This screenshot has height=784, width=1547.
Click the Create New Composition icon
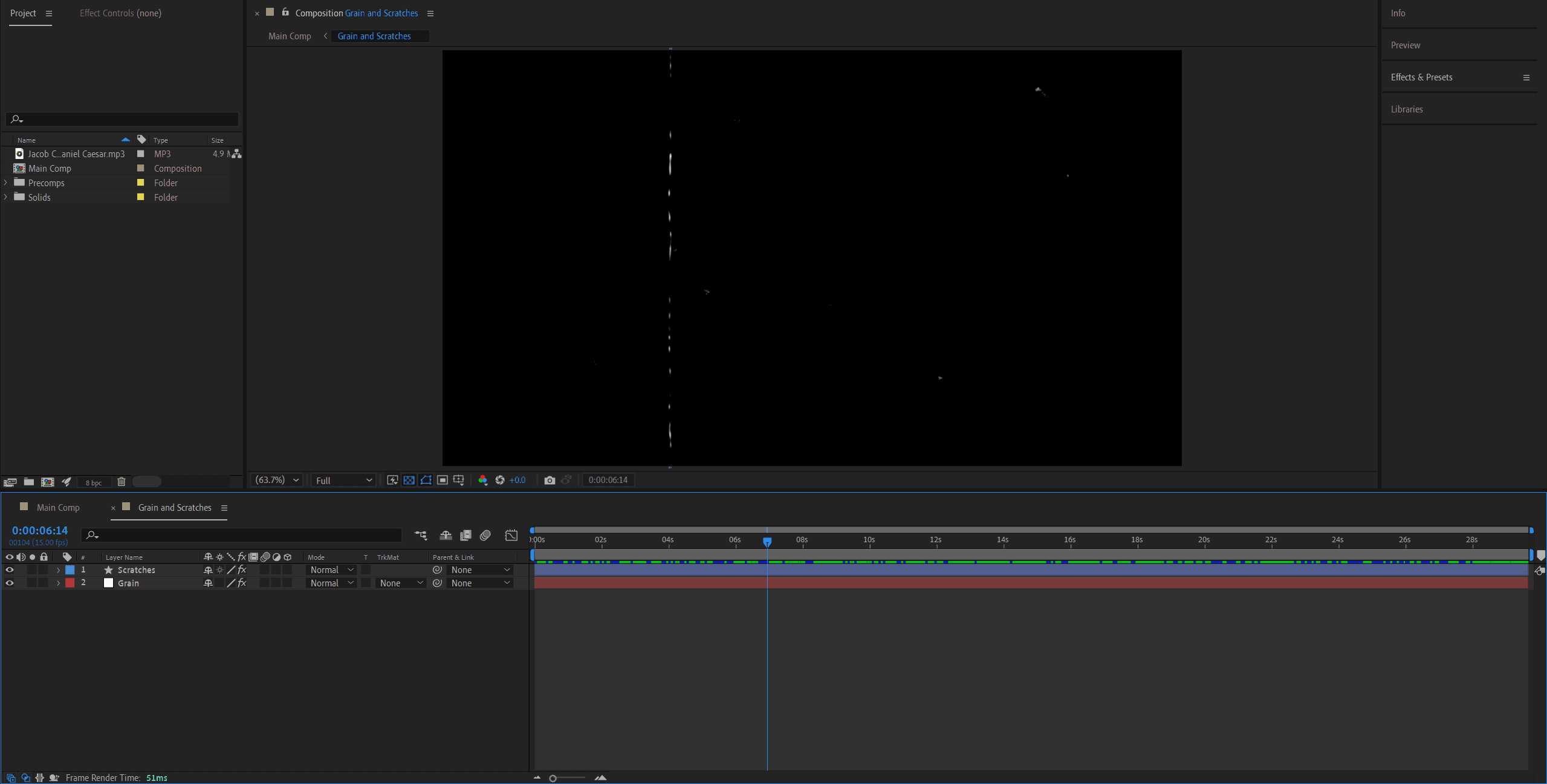click(47, 482)
